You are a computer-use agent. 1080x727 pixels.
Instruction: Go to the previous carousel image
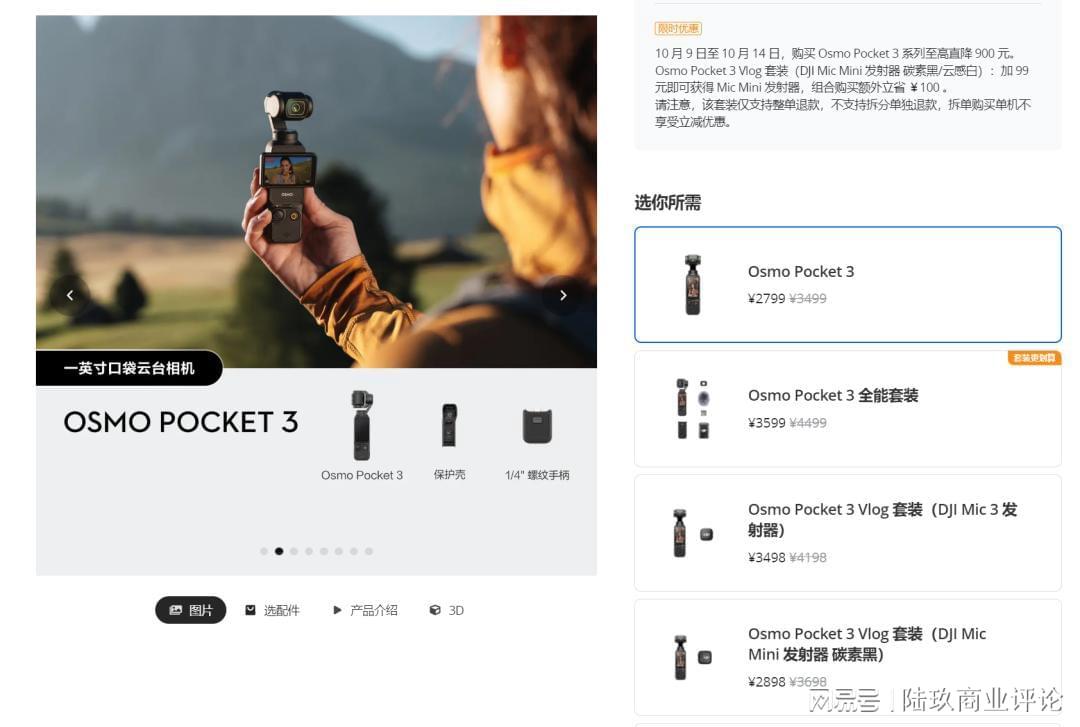click(70, 295)
